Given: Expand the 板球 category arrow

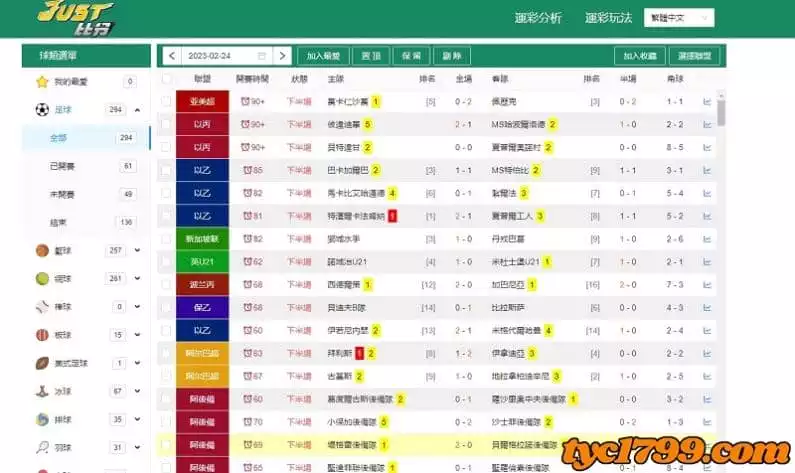Looking at the screenshot, I should [137, 335].
